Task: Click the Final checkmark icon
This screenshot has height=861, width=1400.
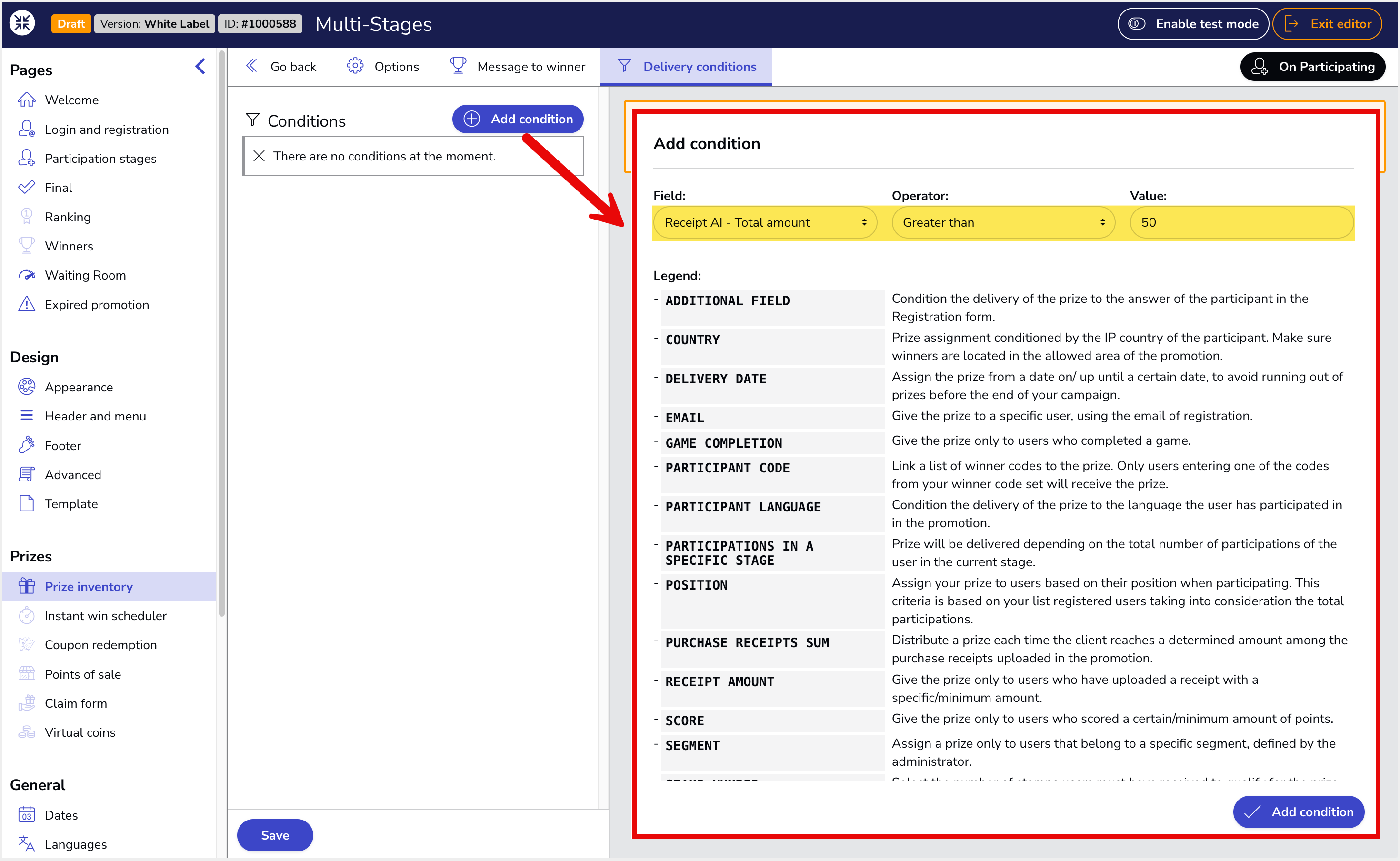Action: 26,187
